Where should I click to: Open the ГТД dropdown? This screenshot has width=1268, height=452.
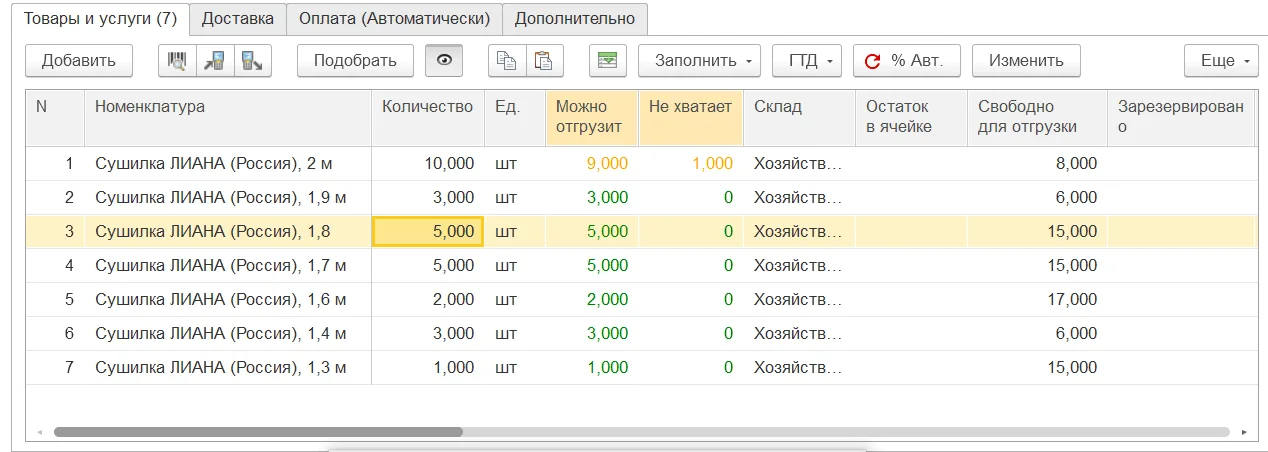807,60
